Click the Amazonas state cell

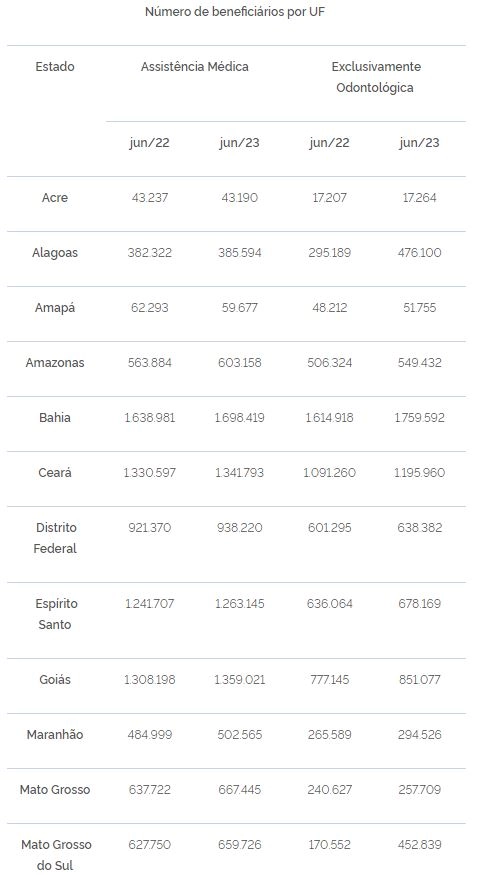(x=55, y=362)
